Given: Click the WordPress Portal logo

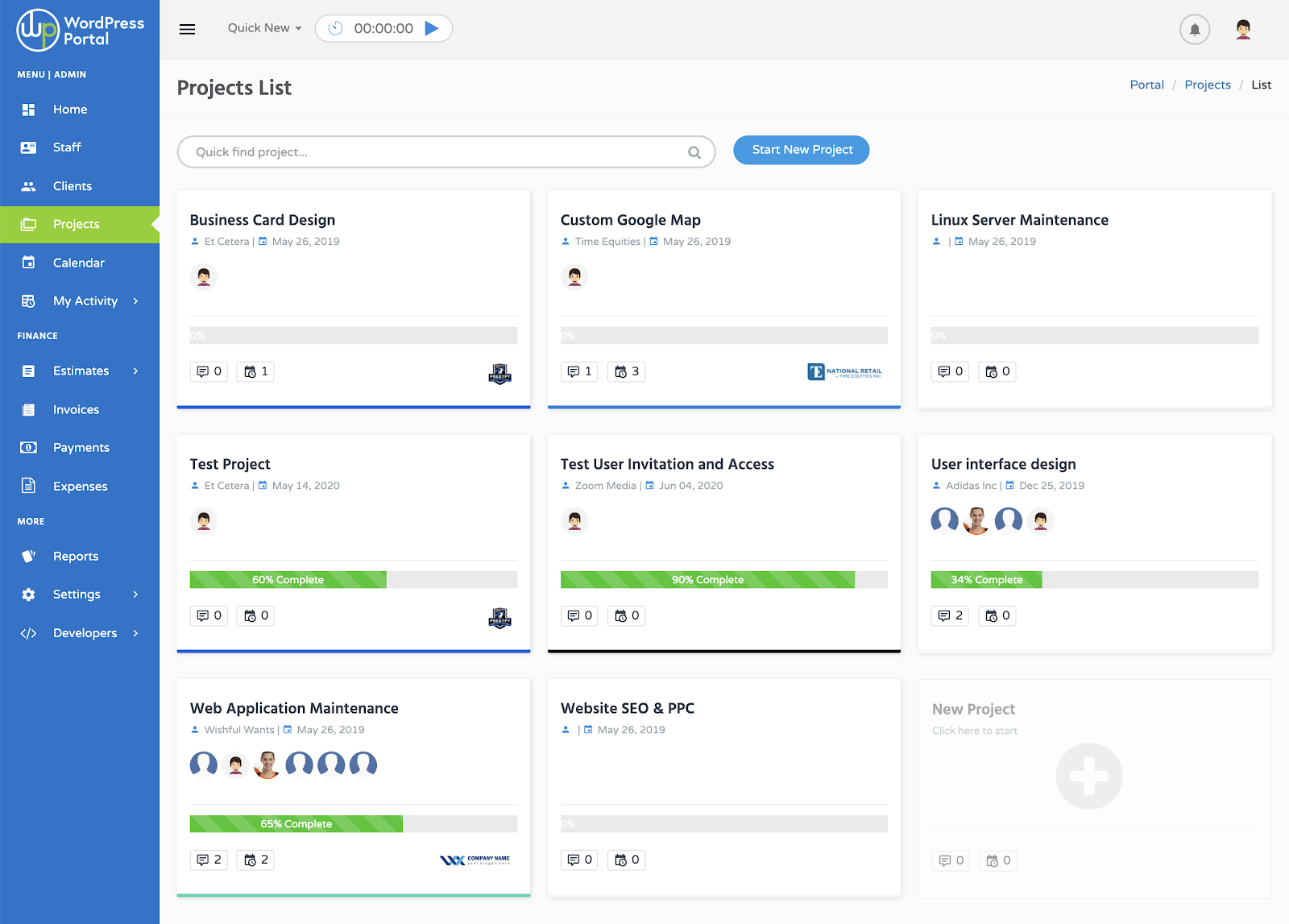Looking at the screenshot, I should tap(80, 31).
